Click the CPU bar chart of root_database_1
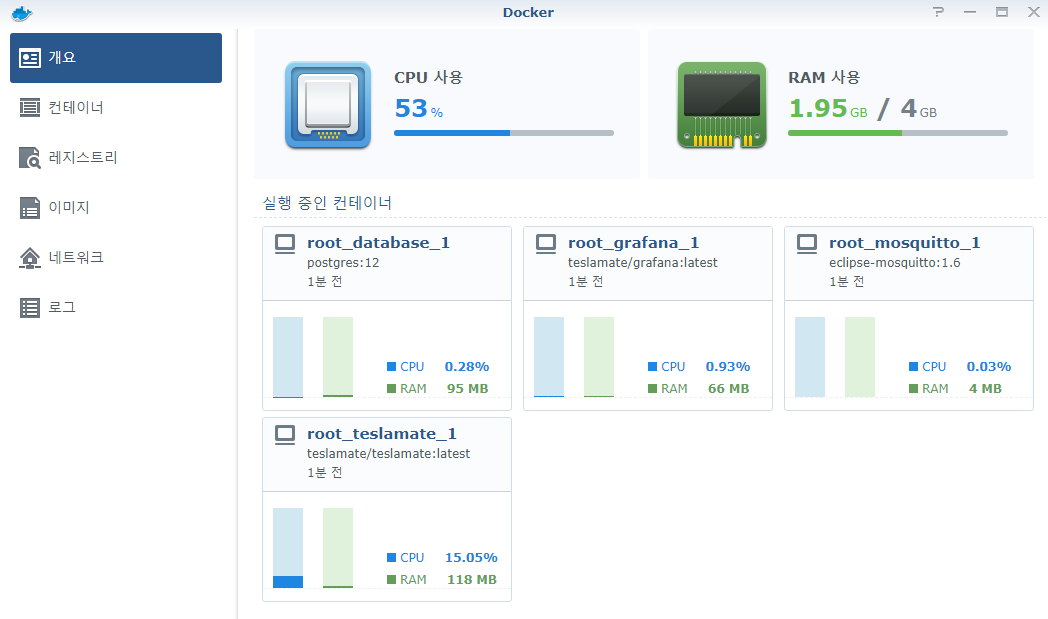This screenshot has width=1048, height=619. pos(288,358)
